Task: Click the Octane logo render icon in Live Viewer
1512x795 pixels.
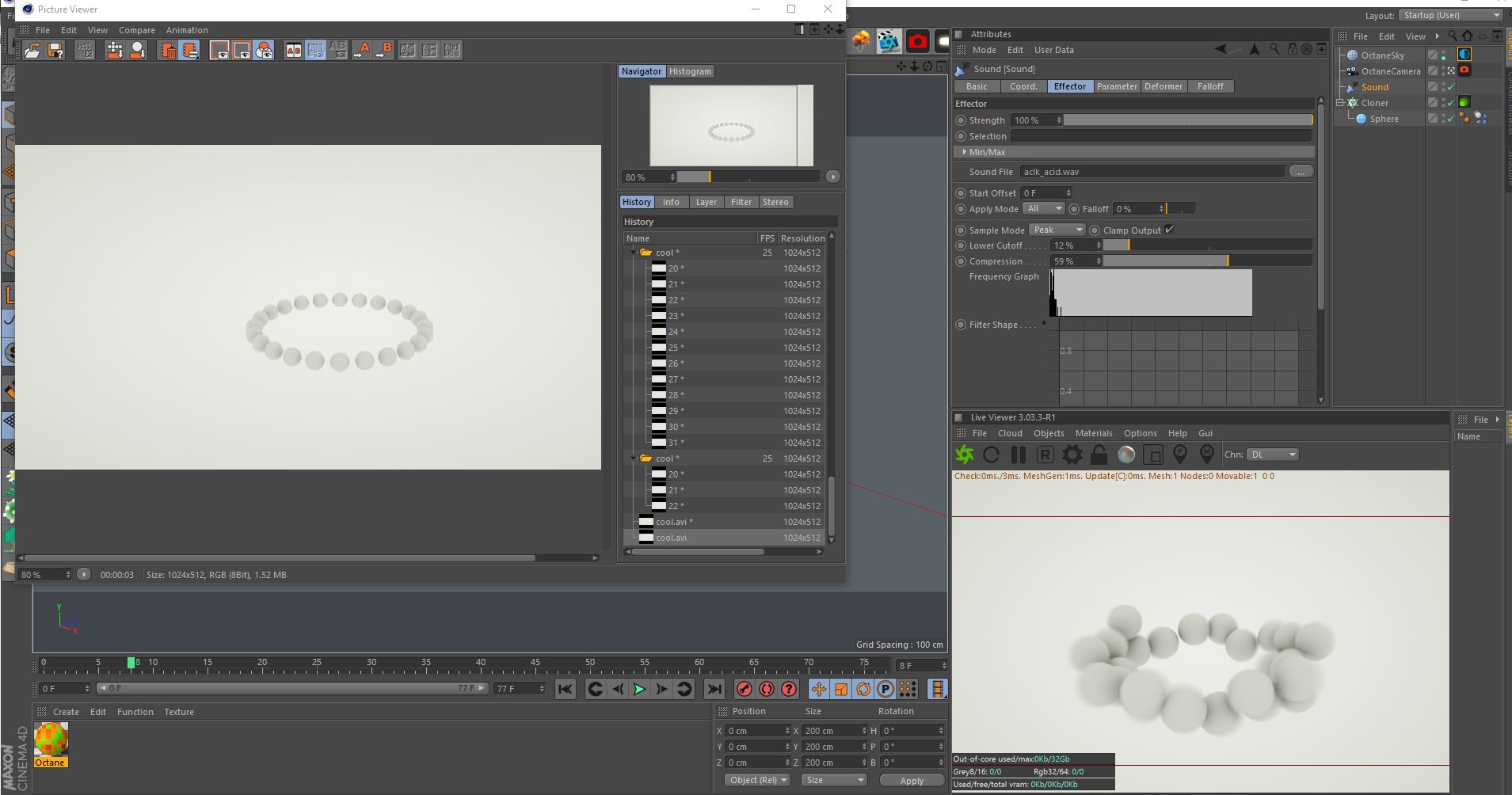Action: tap(965, 455)
